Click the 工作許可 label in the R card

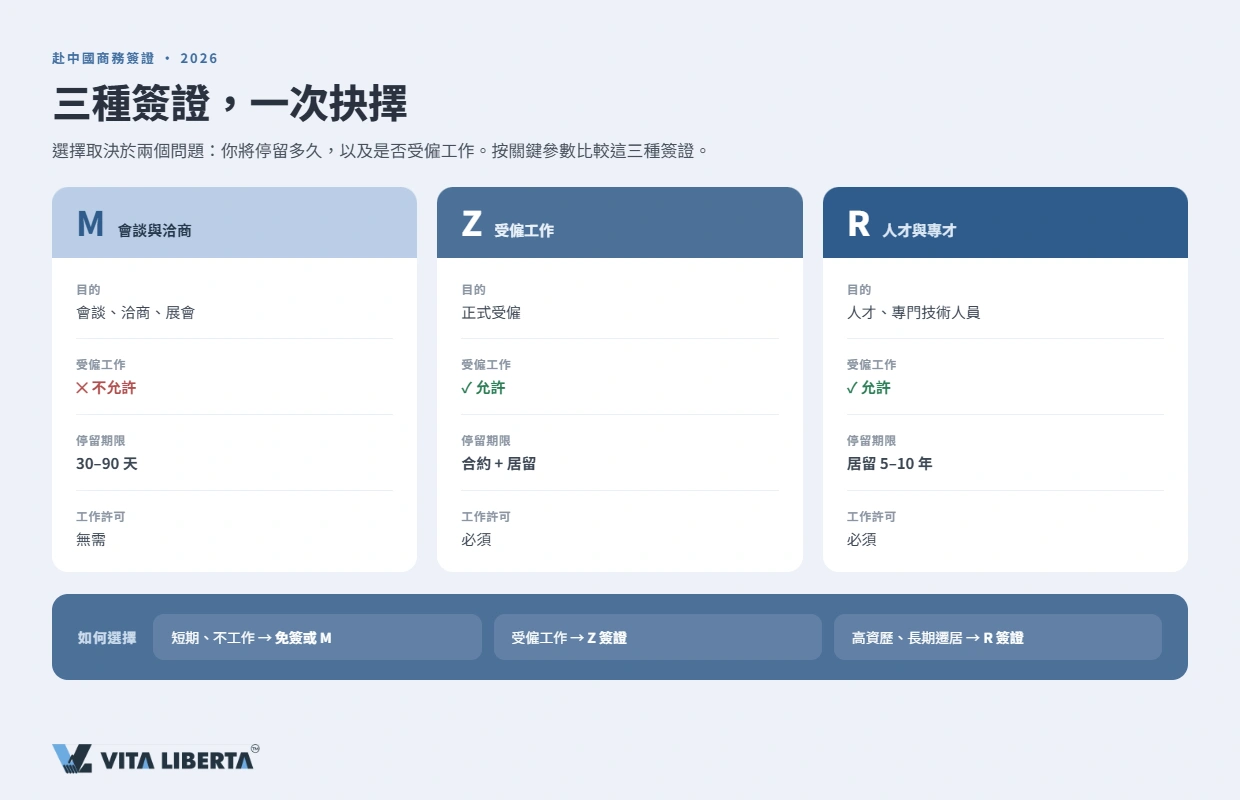(x=871, y=517)
